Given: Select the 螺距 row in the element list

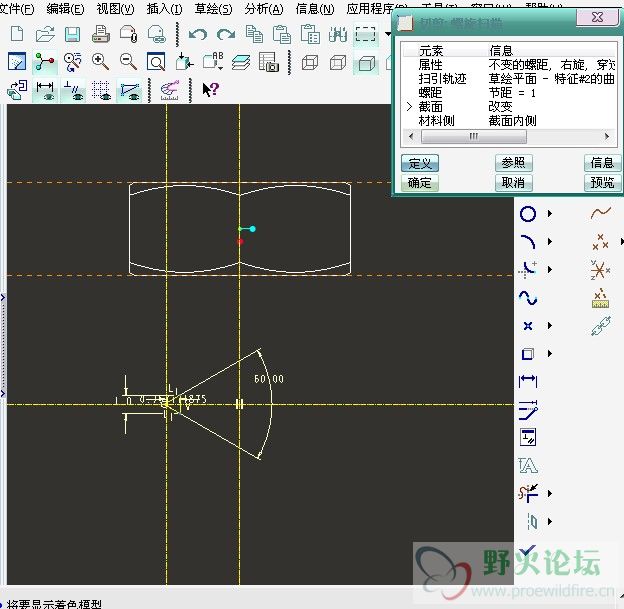Looking at the screenshot, I should [509, 93].
